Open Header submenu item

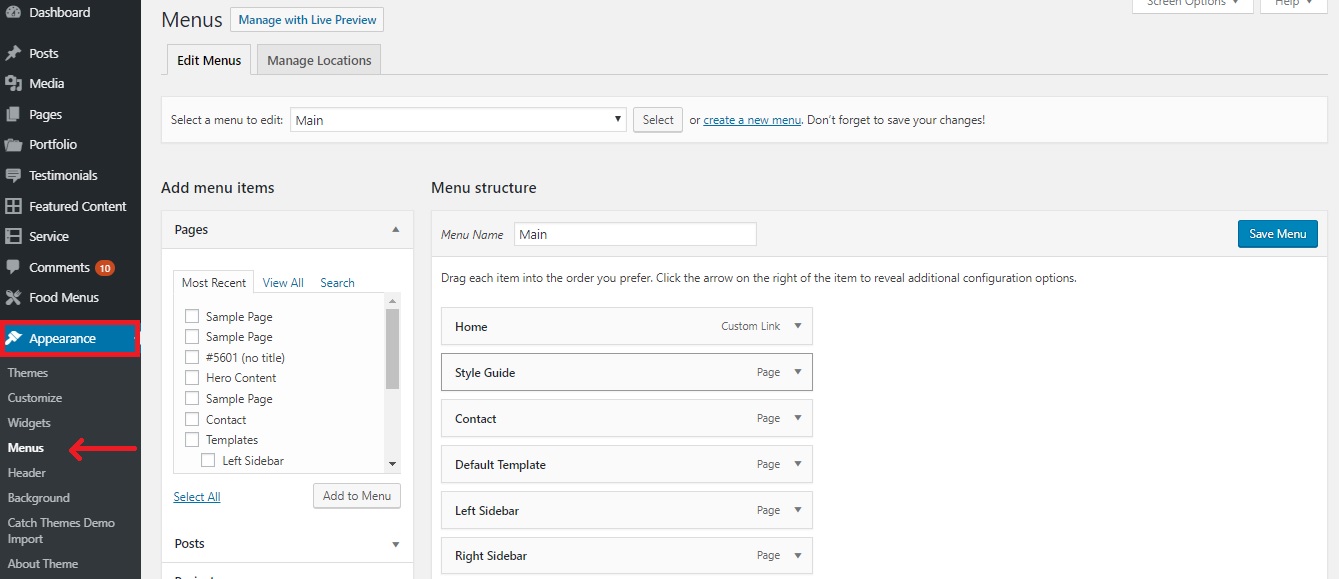(27, 473)
